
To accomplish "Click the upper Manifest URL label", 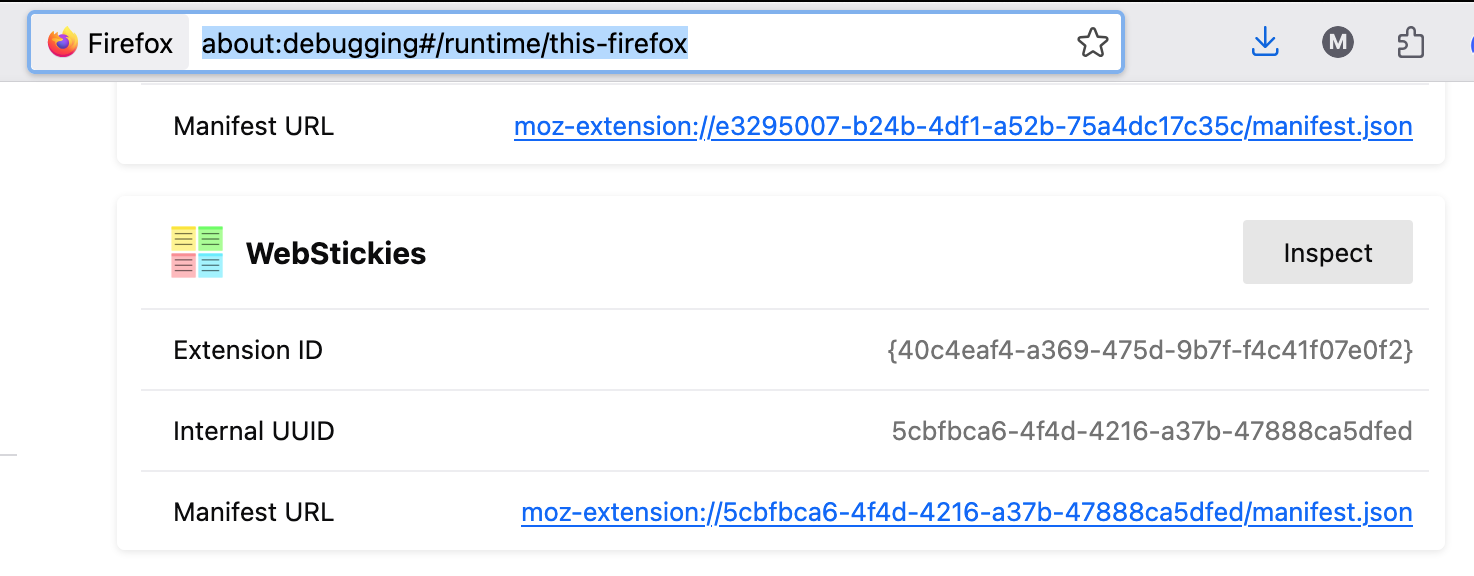I will point(254,127).
